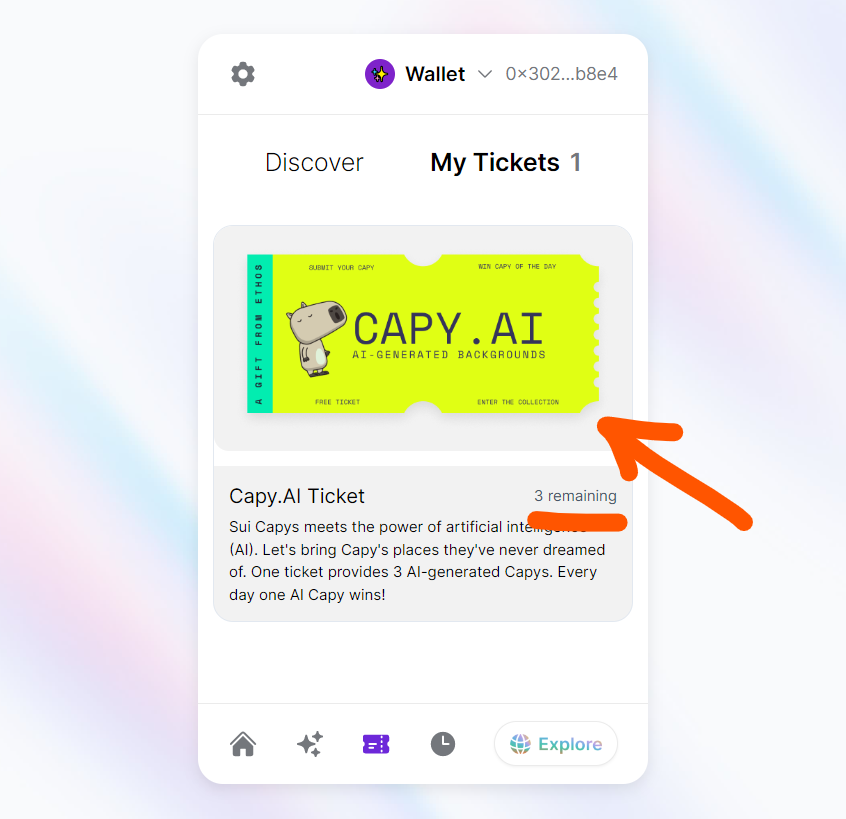Open settings via the gear icon
This screenshot has height=819, width=846.
coord(243,74)
